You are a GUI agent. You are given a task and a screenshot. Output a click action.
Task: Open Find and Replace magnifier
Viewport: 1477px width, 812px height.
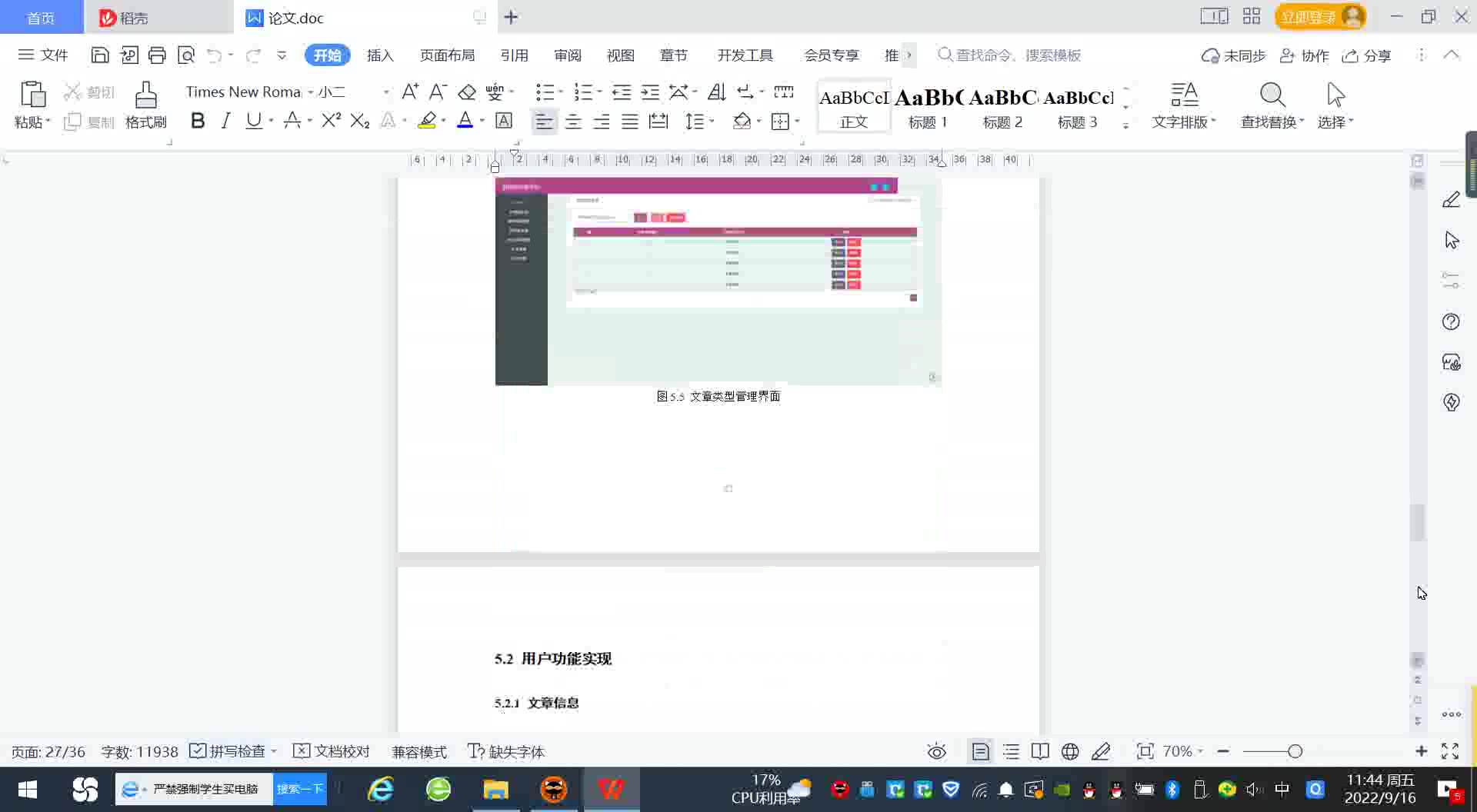(x=1272, y=95)
